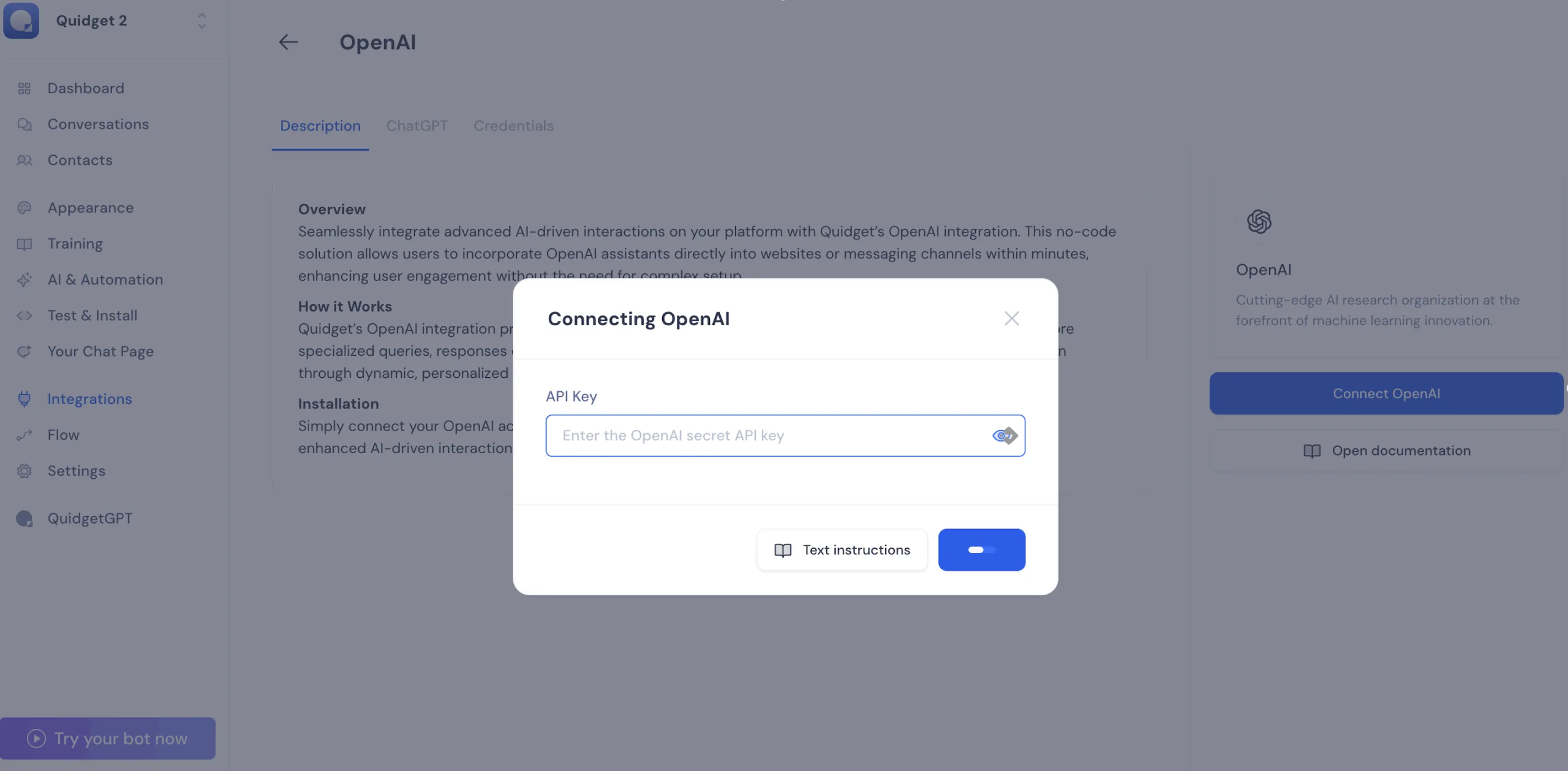The image size is (1568, 771).
Task: Open Text instructions in the dialog
Action: pos(842,550)
